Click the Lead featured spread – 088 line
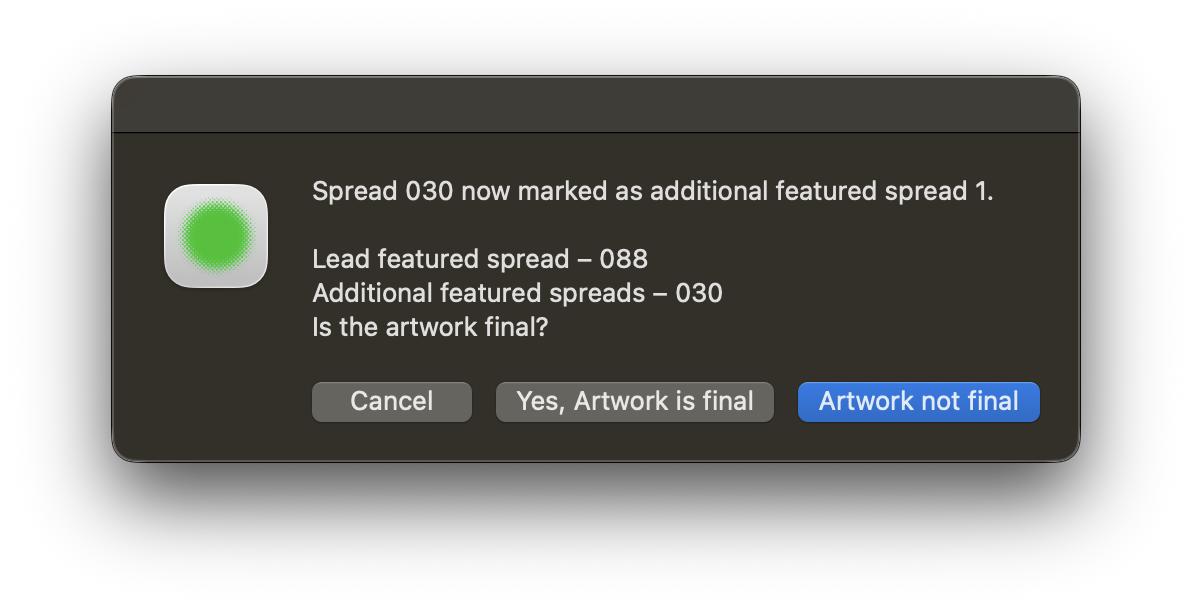The image size is (1192, 610). [480, 259]
